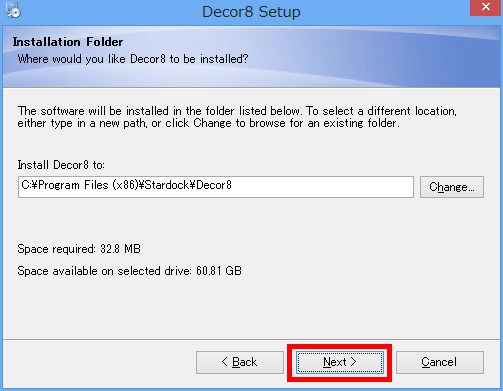Image resolution: width=503 pixels, height=391 pixels.
Task: Click the Decor8 Setup installer icon
Action: tap(13, 10)
